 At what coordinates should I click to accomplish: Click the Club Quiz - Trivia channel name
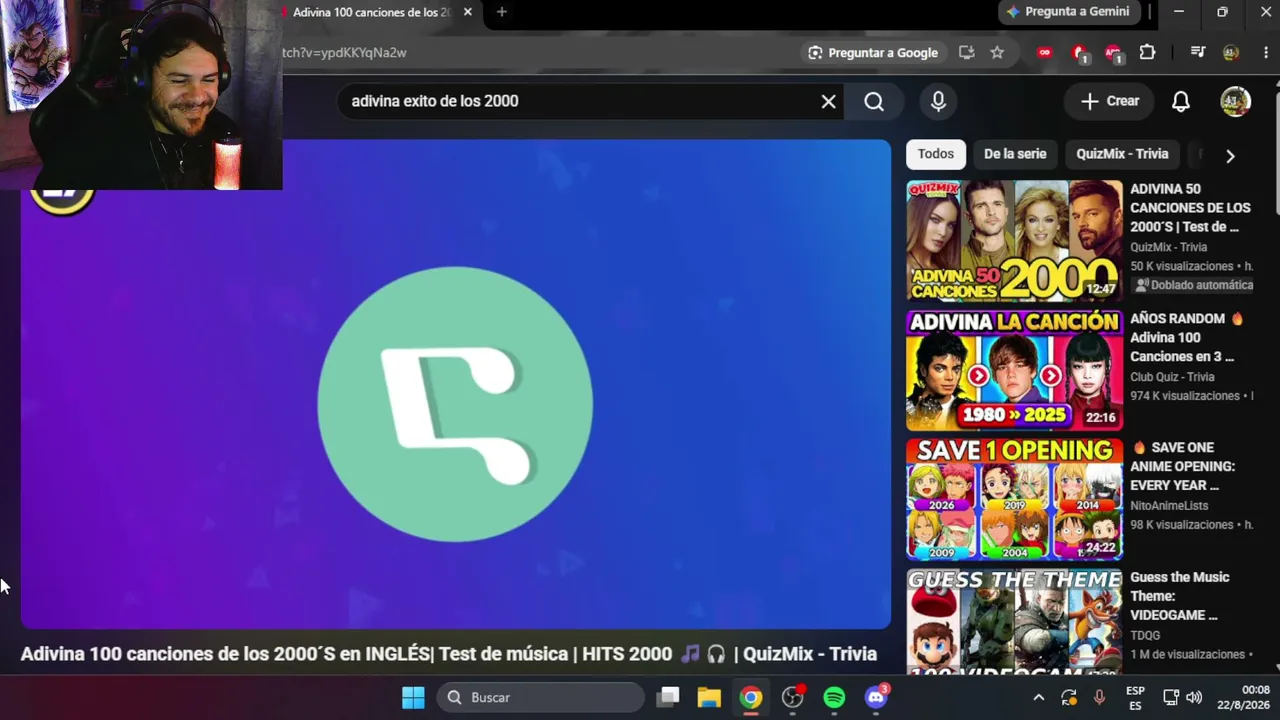pyautogui.click(x=1172, y=377)
